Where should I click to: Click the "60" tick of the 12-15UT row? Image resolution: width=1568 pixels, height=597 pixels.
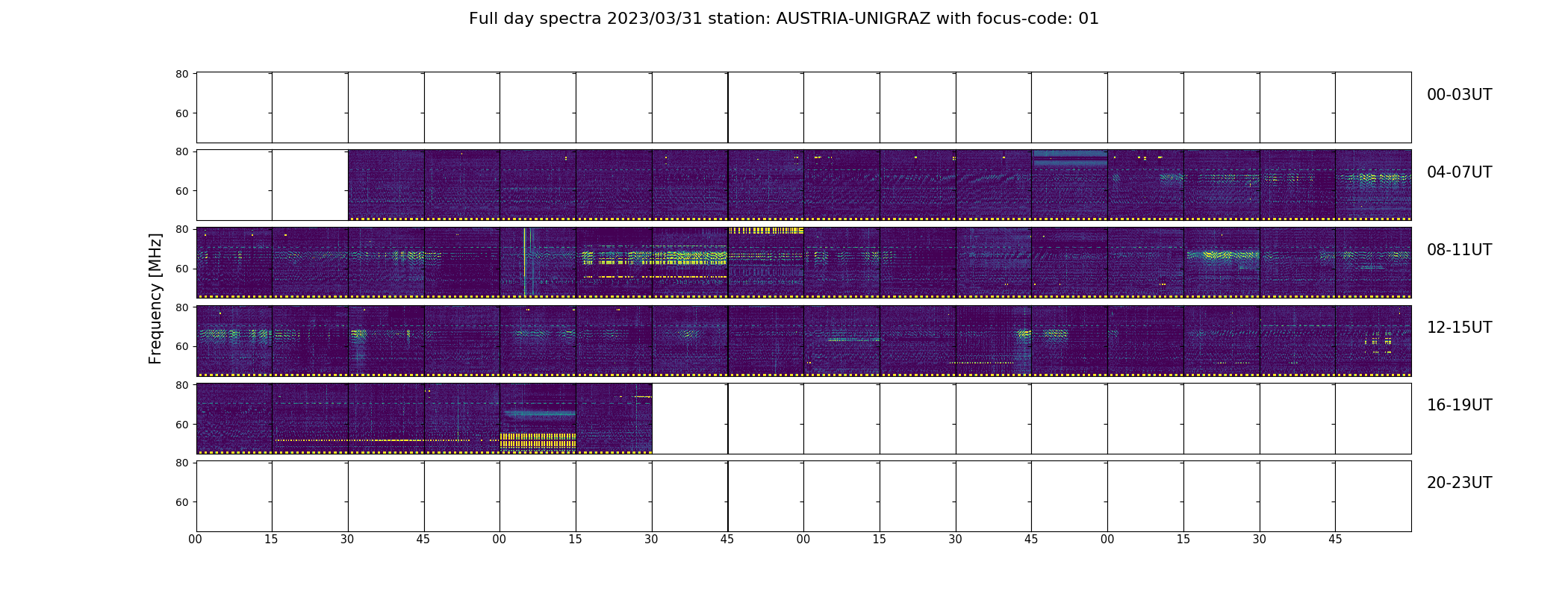pos(181,346)
